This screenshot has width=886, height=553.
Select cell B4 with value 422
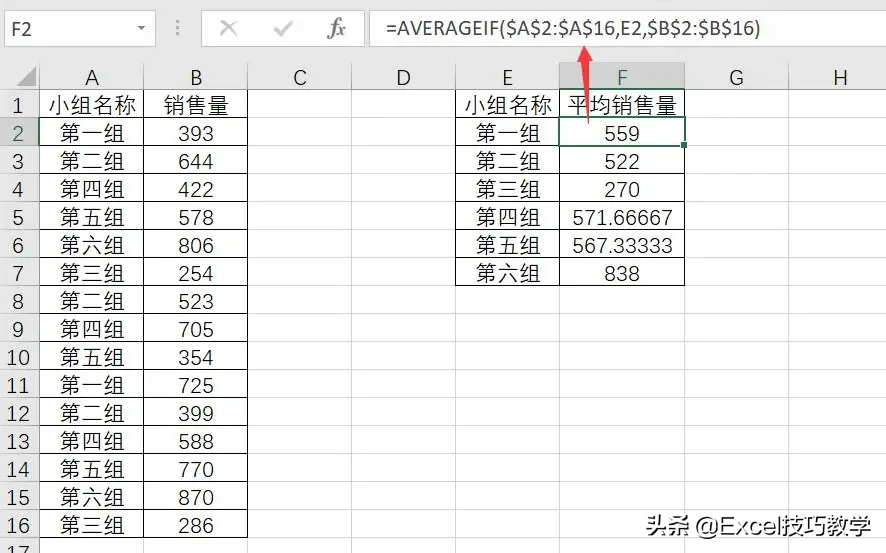[x=196, y=189]
